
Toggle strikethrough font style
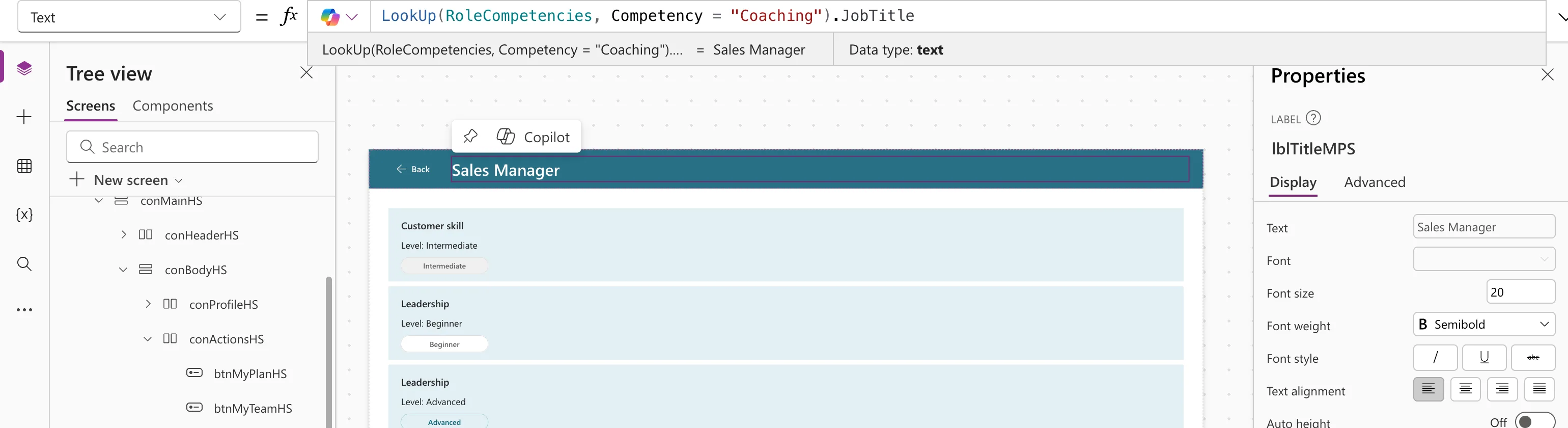1533,357
